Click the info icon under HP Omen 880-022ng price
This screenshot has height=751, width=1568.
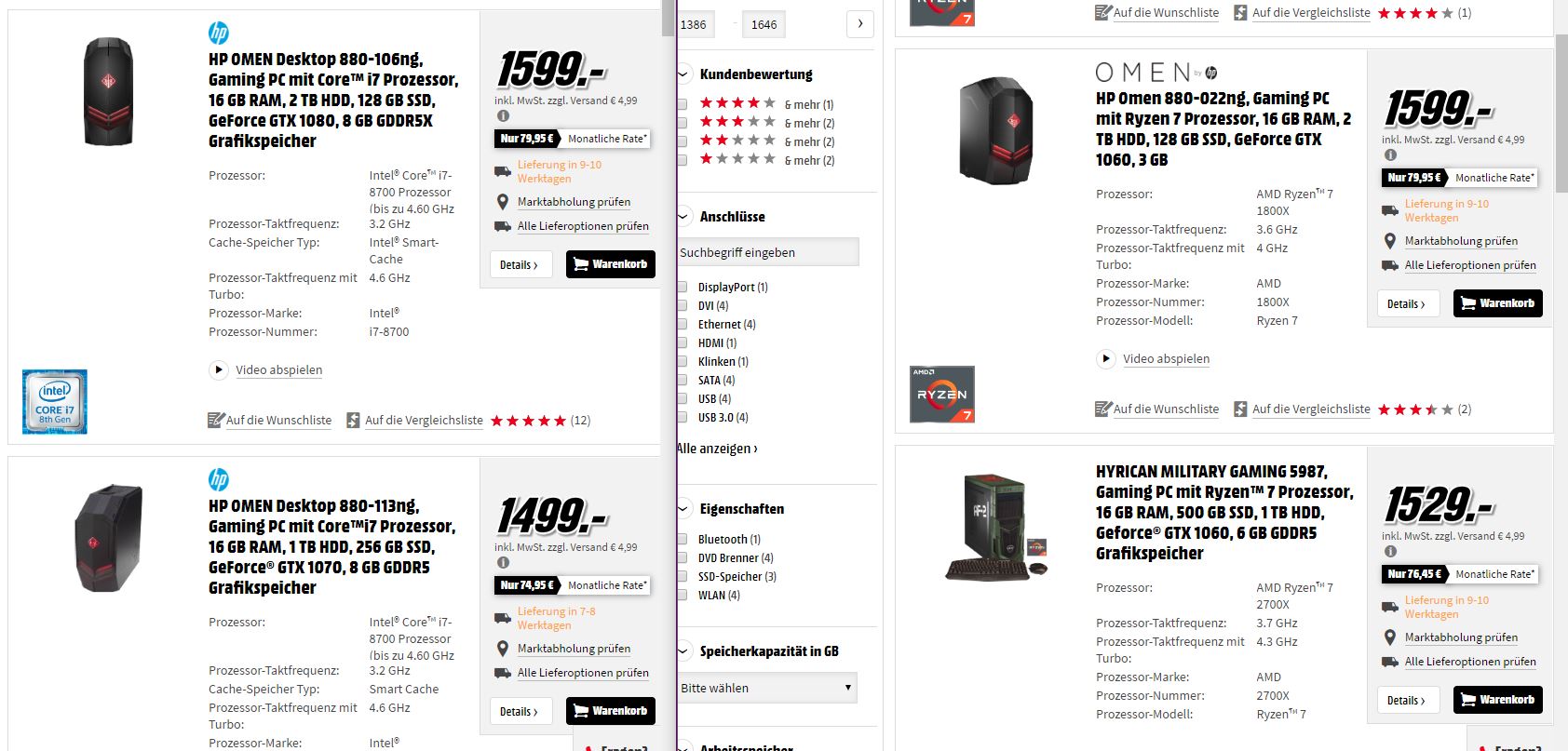point(1390,155)
